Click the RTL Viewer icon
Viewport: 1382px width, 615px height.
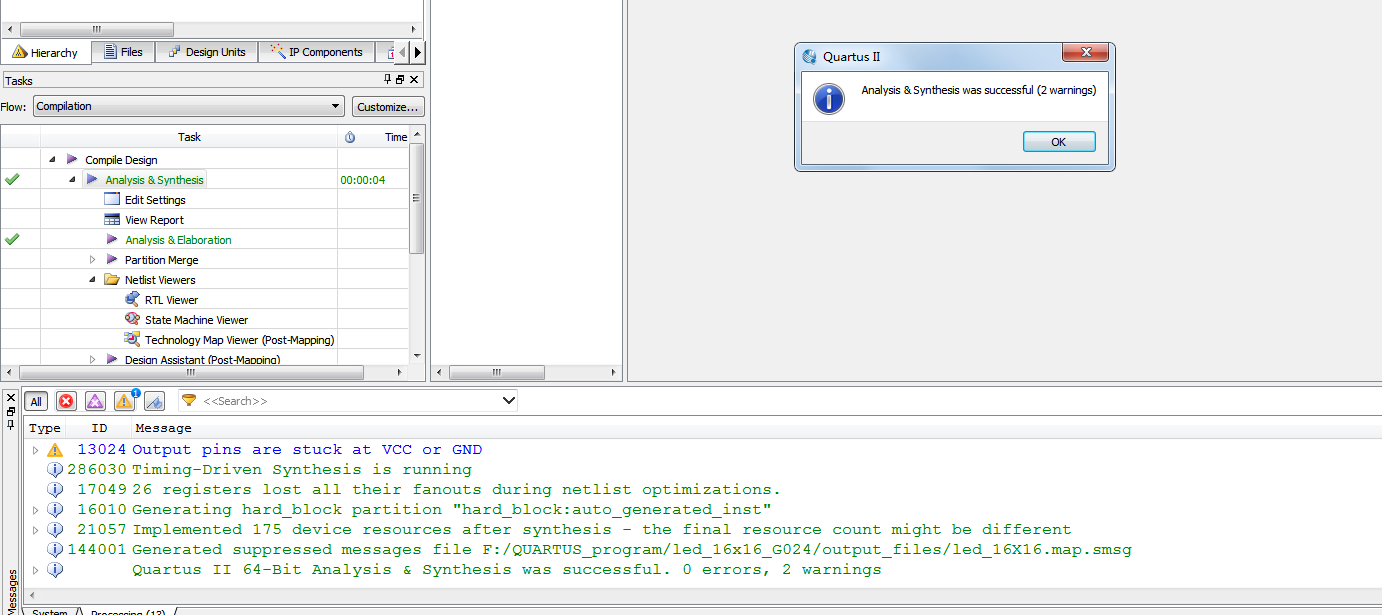point(132,299)
